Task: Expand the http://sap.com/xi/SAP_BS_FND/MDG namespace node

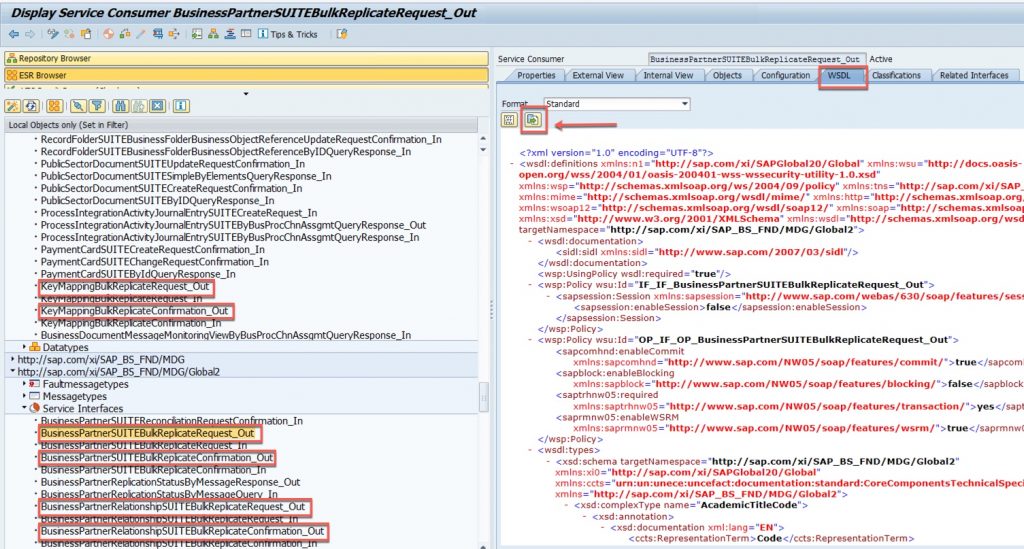Action: tap(12, 360)
